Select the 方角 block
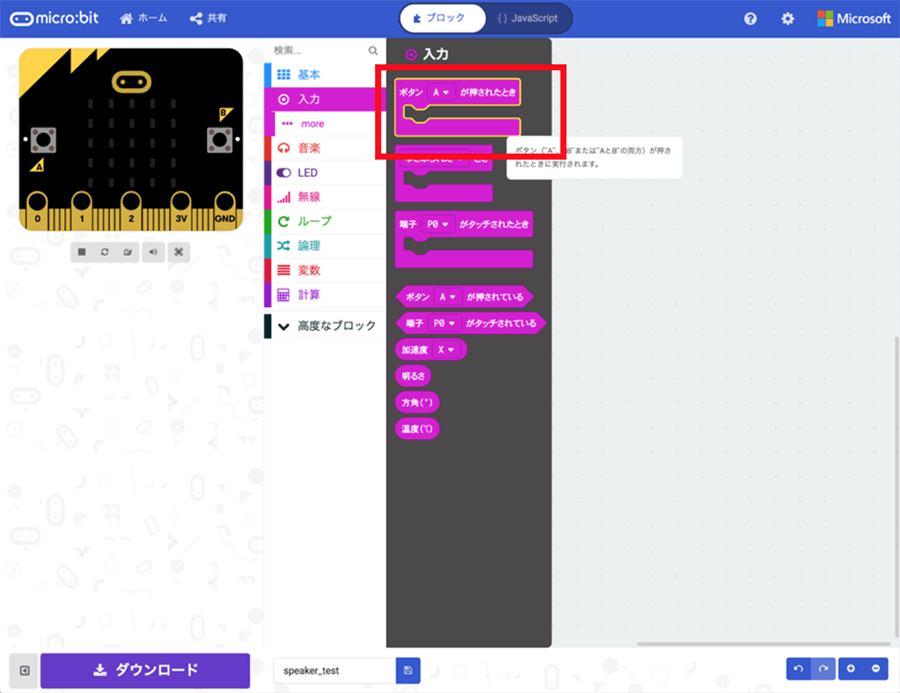Viewport: 900px width, 693px height. (x=417, y=402)
